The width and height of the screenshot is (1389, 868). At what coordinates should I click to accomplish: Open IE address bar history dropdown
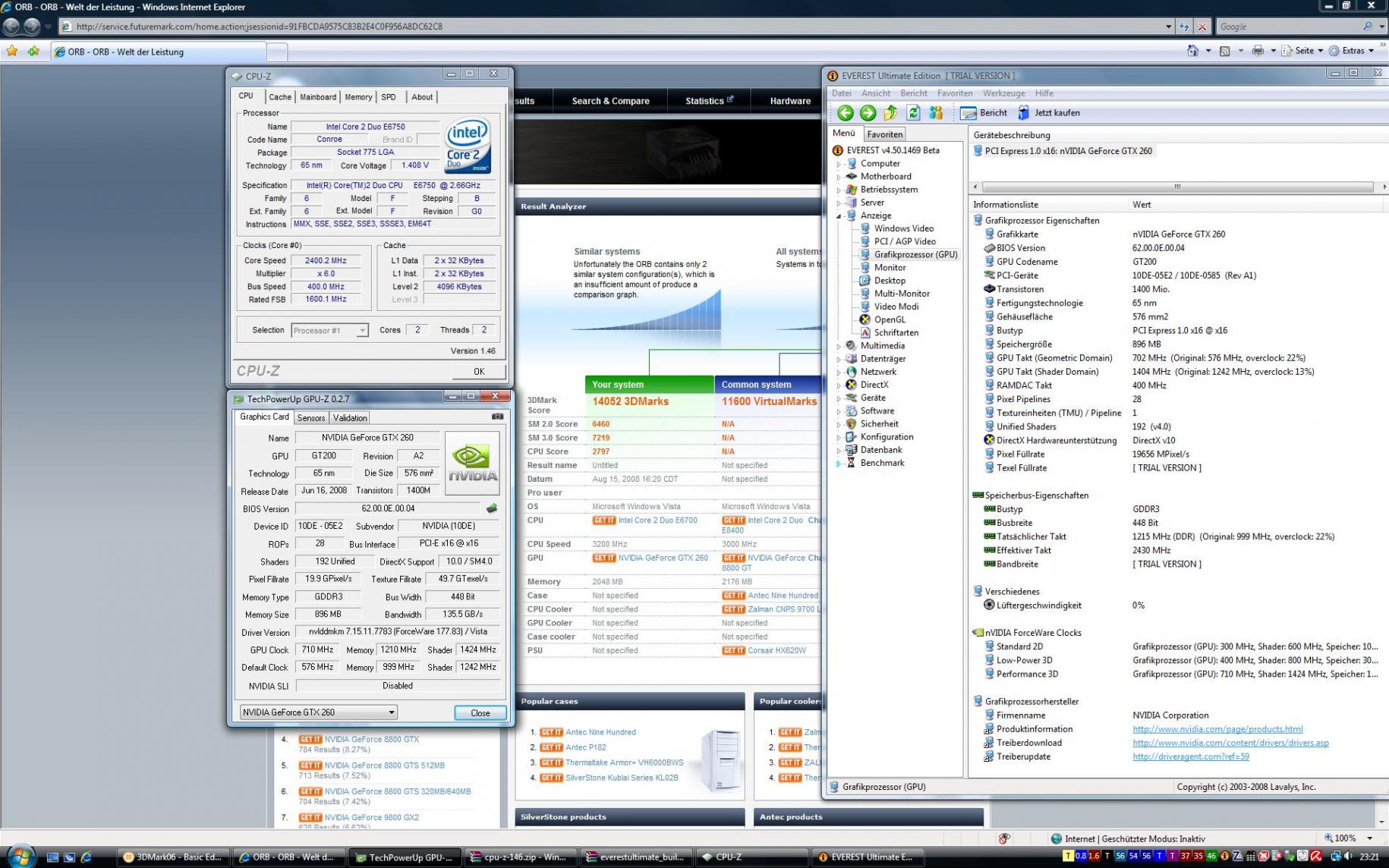coord(1168,27)
